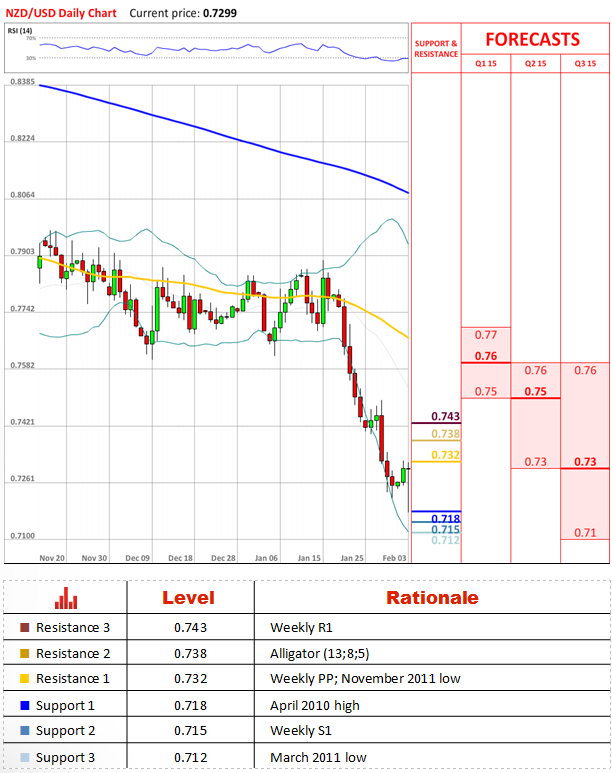The height and width of the screenshot is (773, 612).
Task: Click the red bar chart icon in table header
Action: pyautogui.click(x=66, y=598)
